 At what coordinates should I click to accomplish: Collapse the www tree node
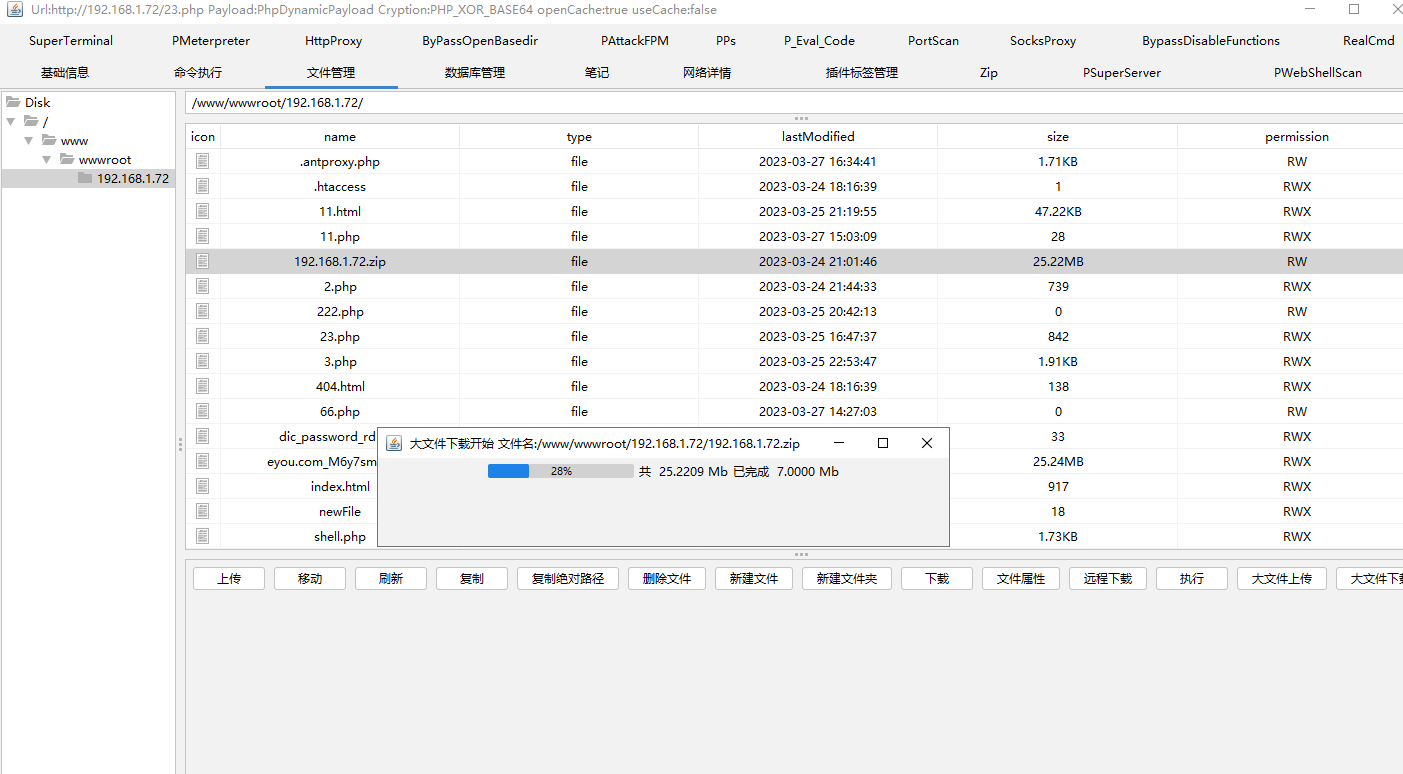click(x=29, y=140)
